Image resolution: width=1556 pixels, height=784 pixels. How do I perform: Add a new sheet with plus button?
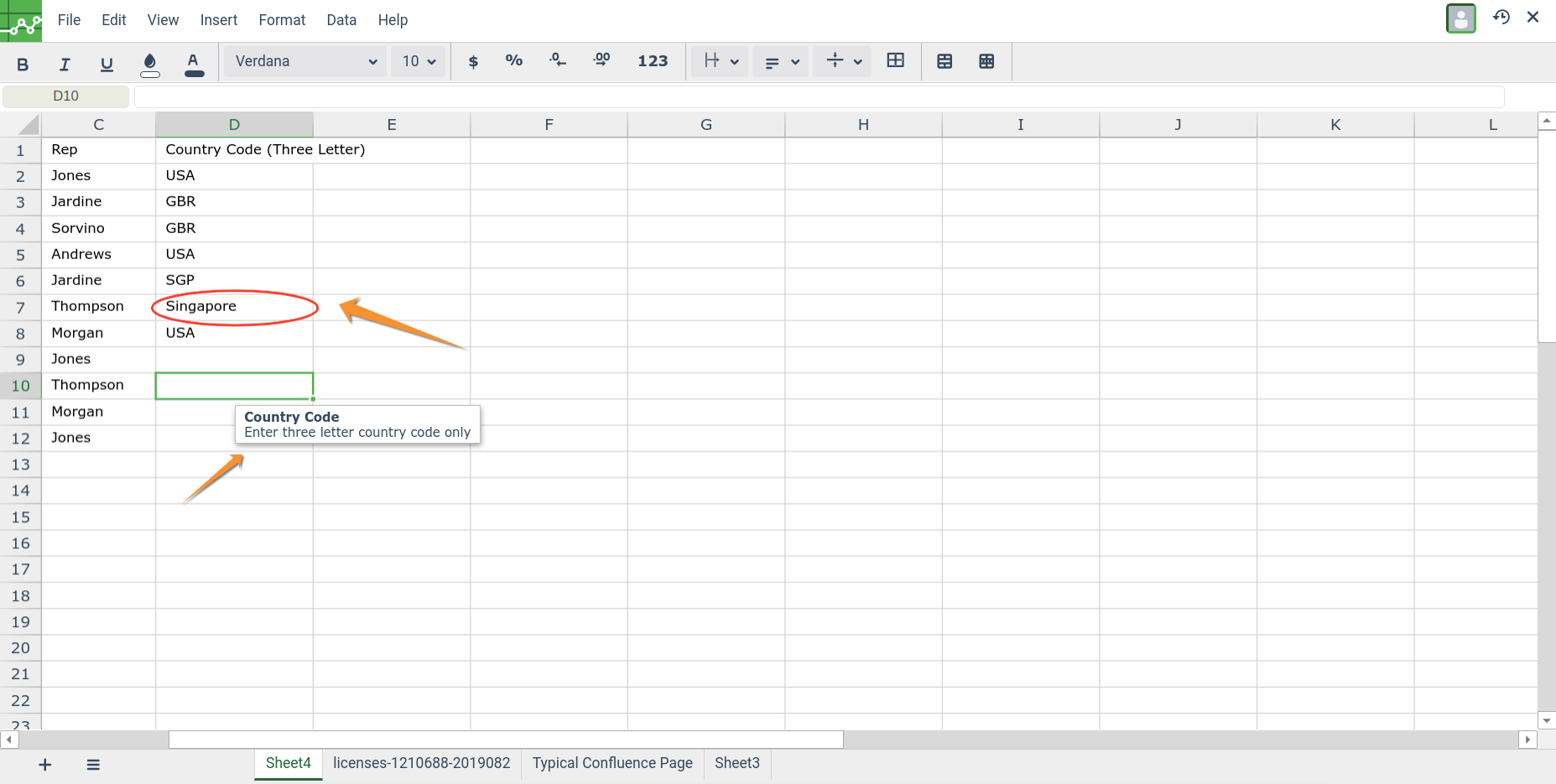click(45, 765)
